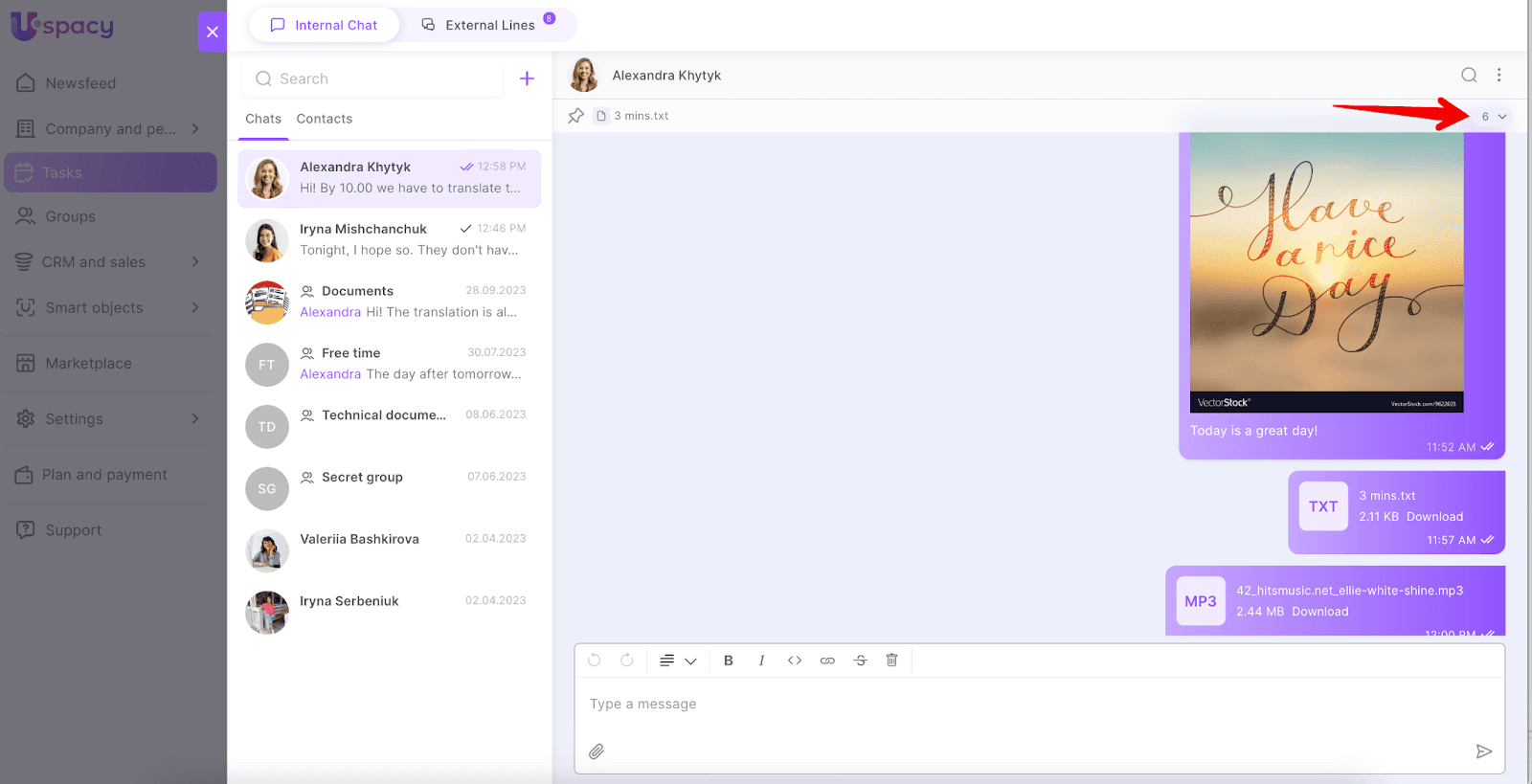Click the Type a message input field

click(x=1039, y=705)
